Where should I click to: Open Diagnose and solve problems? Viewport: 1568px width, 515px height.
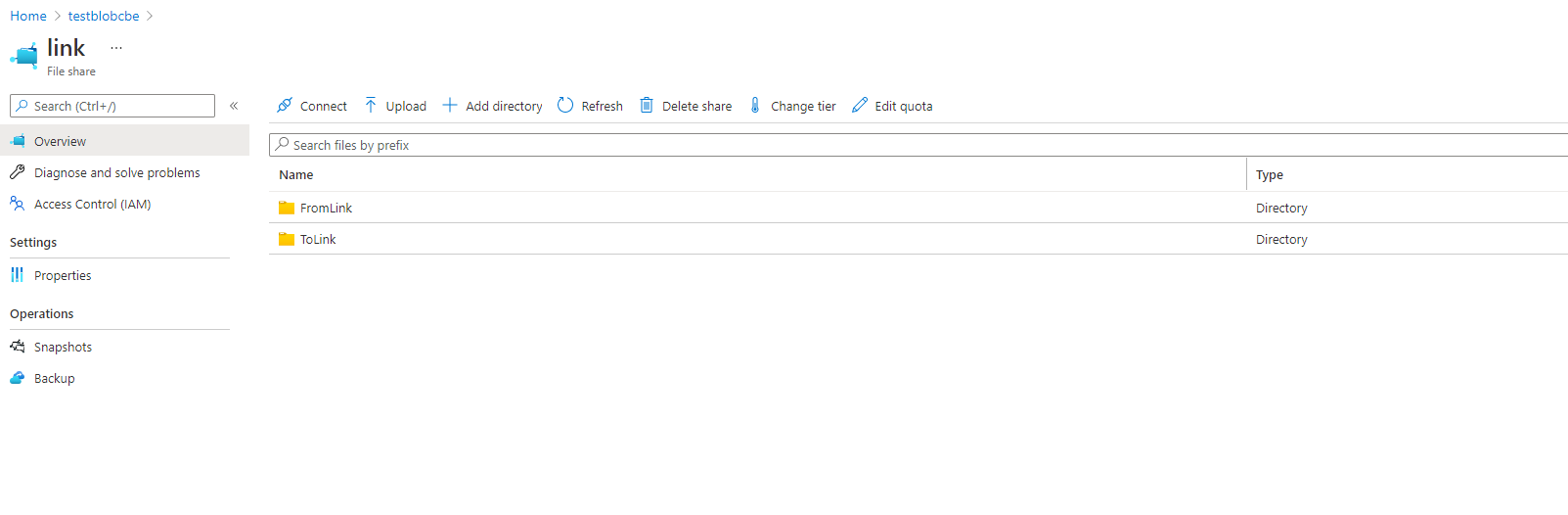pyautogui.click(x=116, y=172)
